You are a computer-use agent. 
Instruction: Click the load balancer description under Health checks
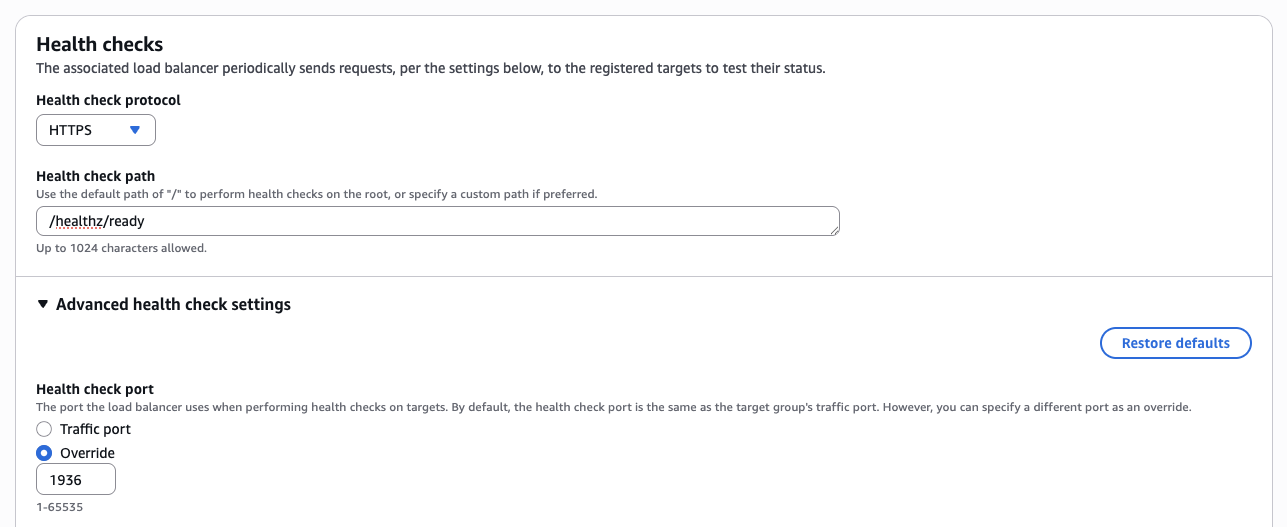coord(430,69)
